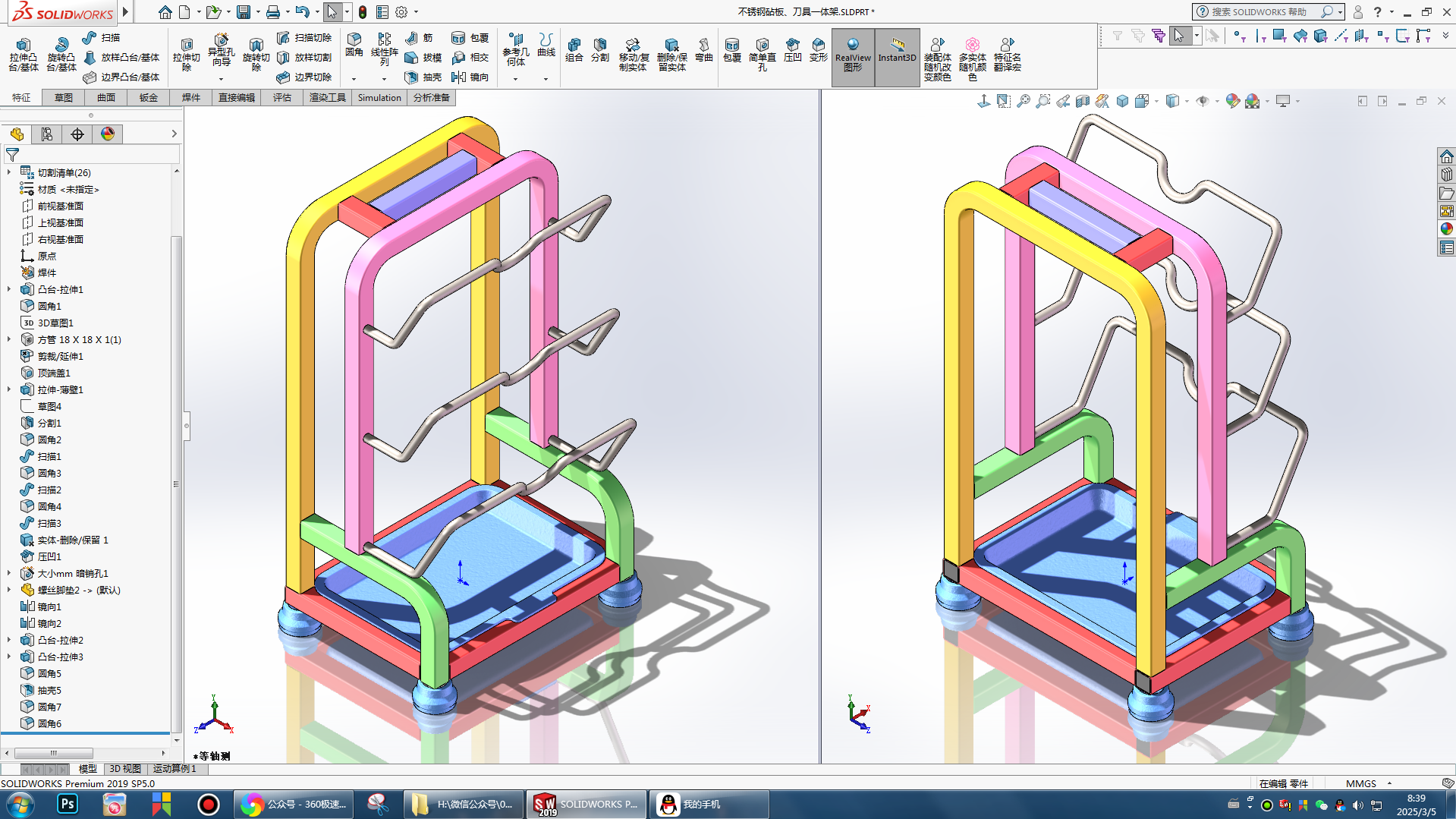Click the 扫描 (Sweep) boss tool
Image resolution: width=1456 pixels, height=819 pixels.
coord(101,38)
